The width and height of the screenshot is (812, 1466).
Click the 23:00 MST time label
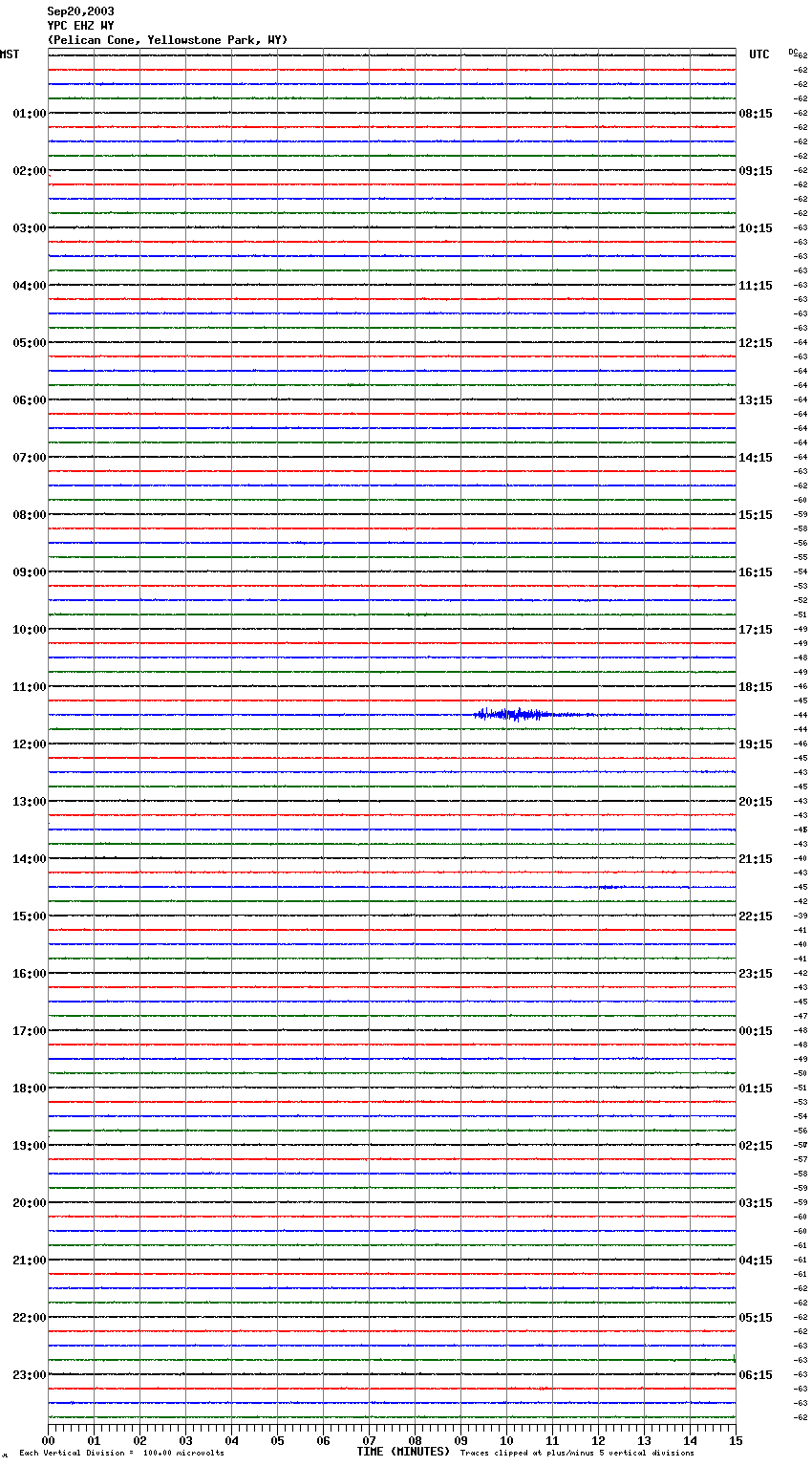[x=29, y=1375]
